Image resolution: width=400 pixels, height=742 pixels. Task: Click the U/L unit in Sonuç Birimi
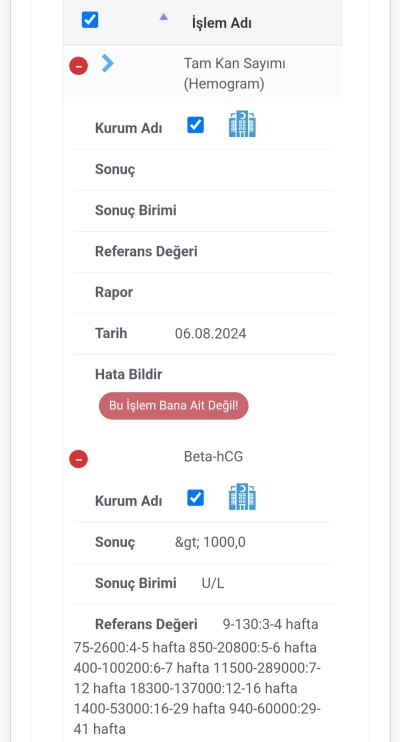click(x=213, y=583)
